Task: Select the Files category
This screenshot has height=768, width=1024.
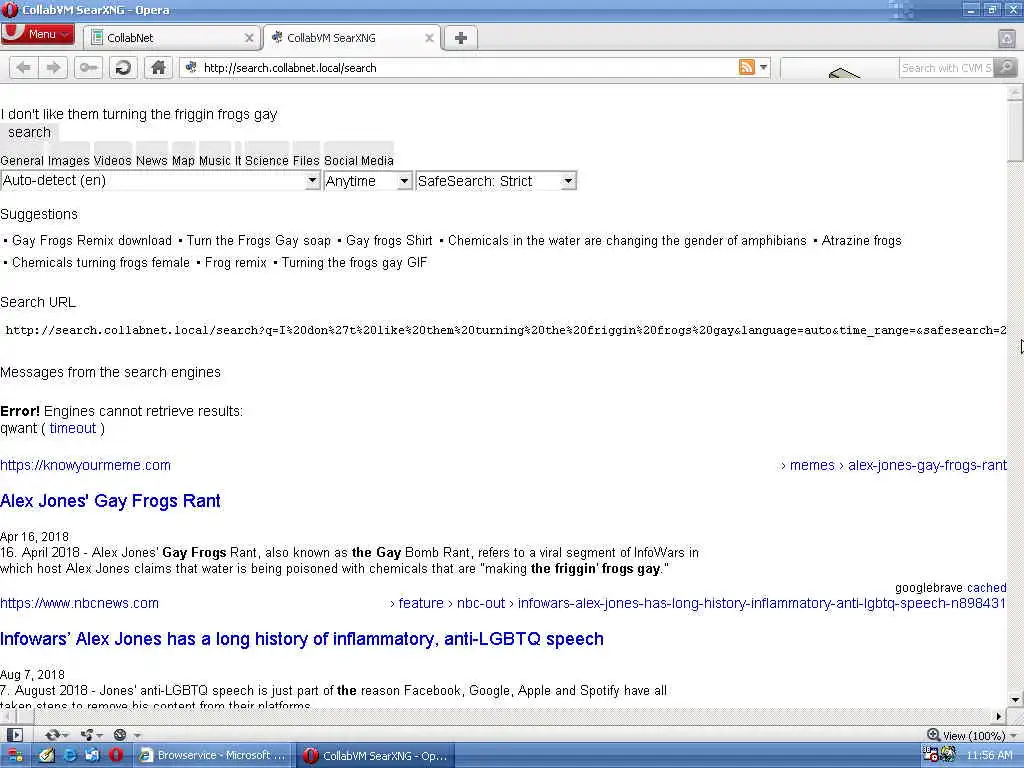Action: pyautogui.click(x=306, y=161)
